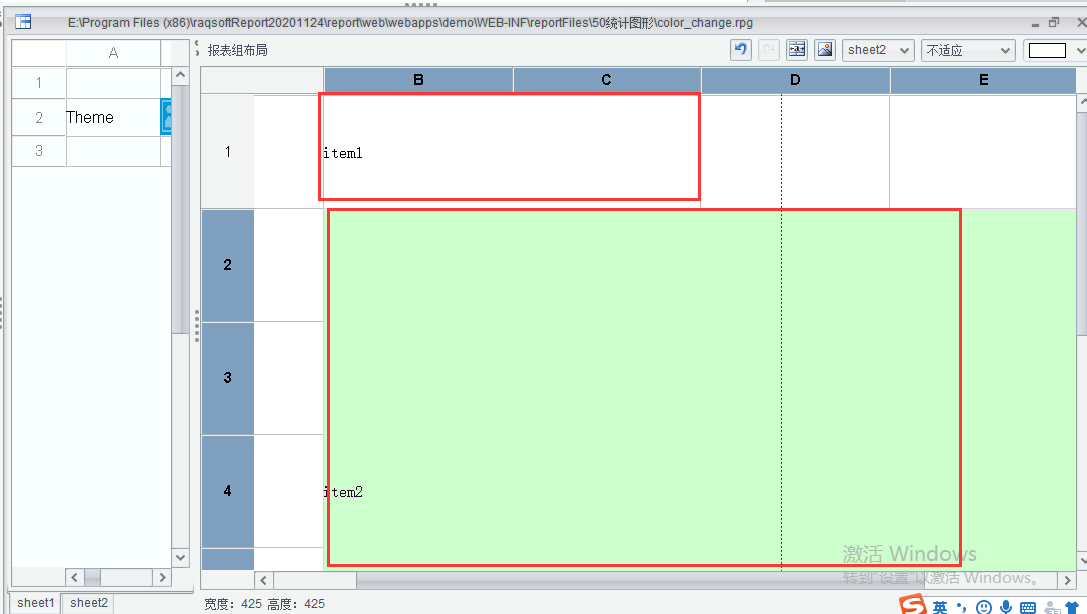Click the white color swatch box
Image resolution: width=1087 pixels, height=614 pixels.
(1047, 50)
